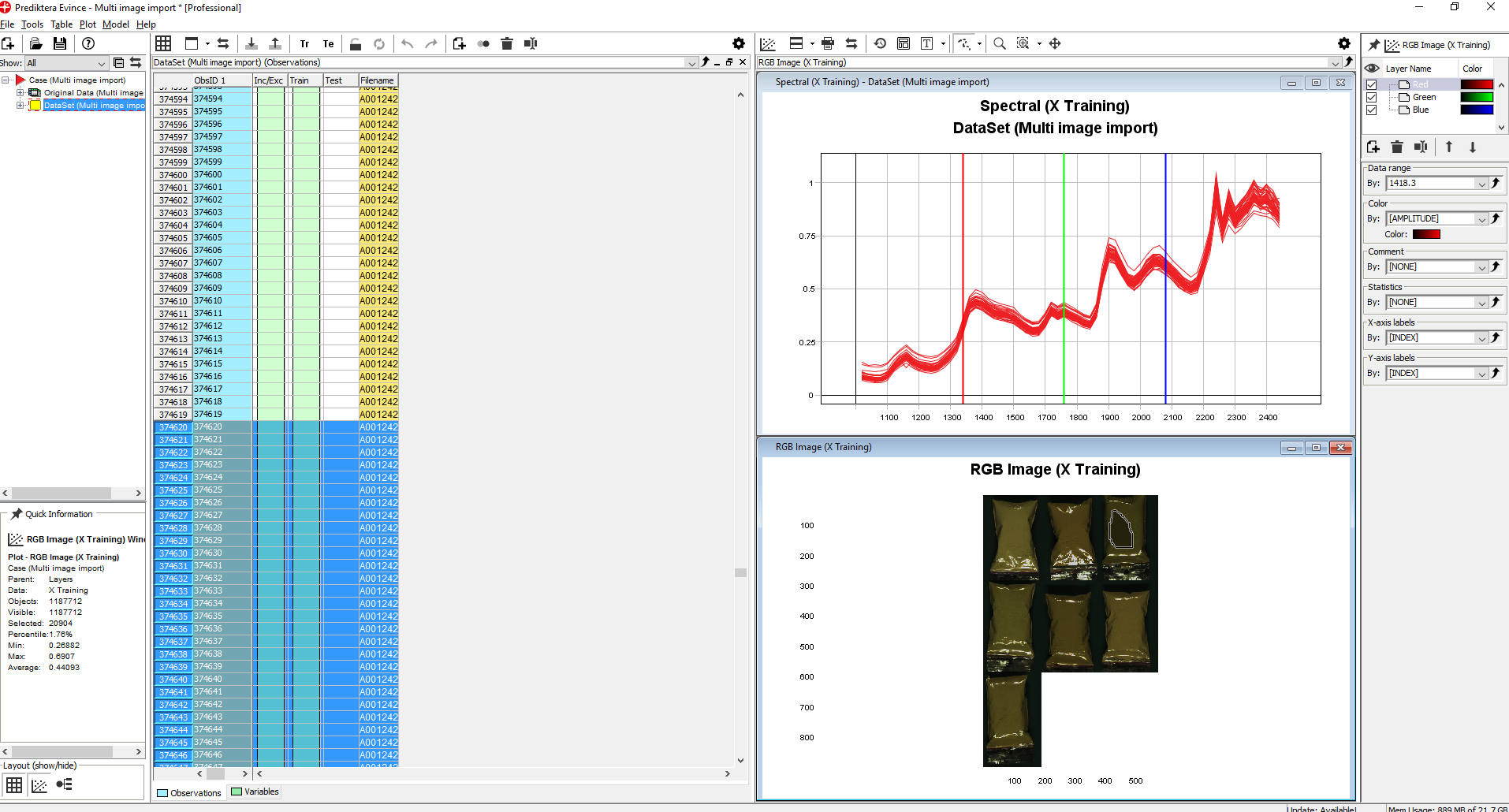Screen dimensions: 1509x812
Task: Click the trash icon in data table toolbar
Action: (x=507, y=43)
